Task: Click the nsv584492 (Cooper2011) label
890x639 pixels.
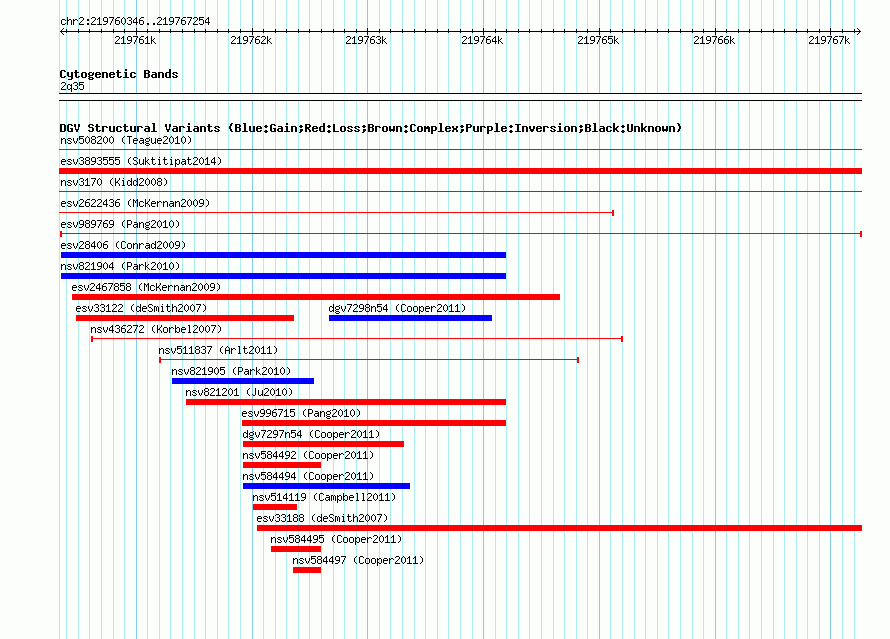Action: coord(308,455)
